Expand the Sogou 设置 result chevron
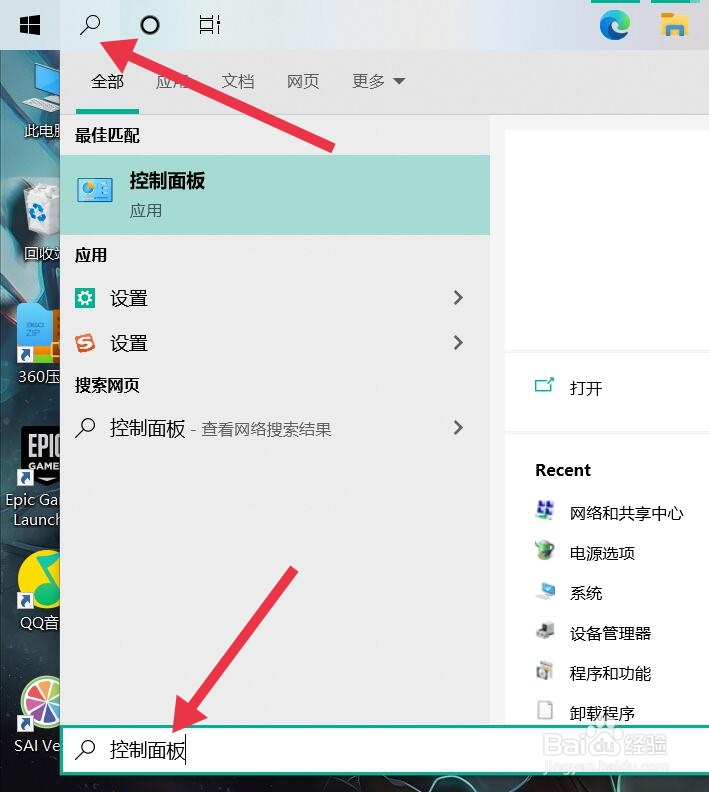709x792 pixels. click(458, 342)
